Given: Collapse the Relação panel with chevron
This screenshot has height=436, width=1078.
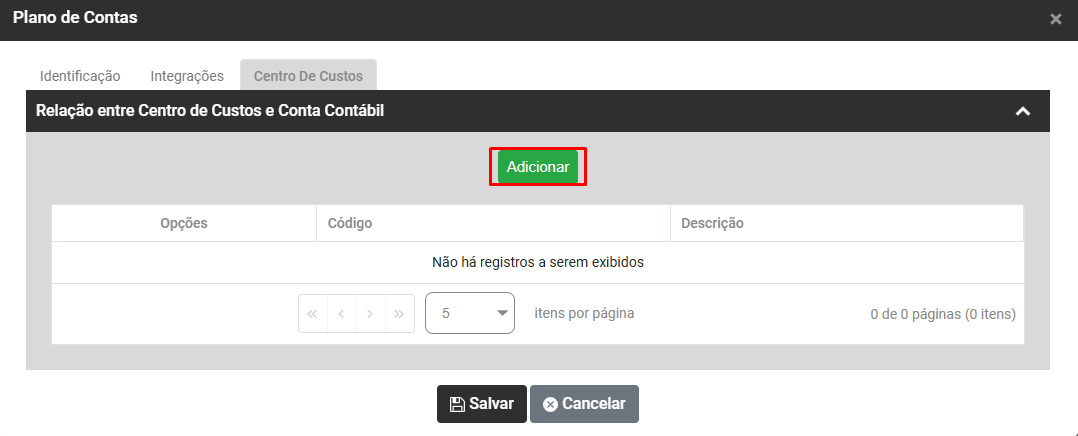Looking at the screenshot, I should [1022, 112].
